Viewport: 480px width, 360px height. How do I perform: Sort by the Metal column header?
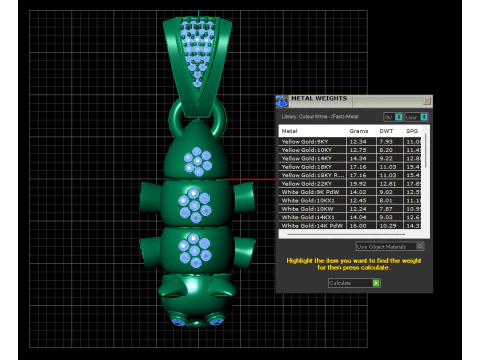312,131
